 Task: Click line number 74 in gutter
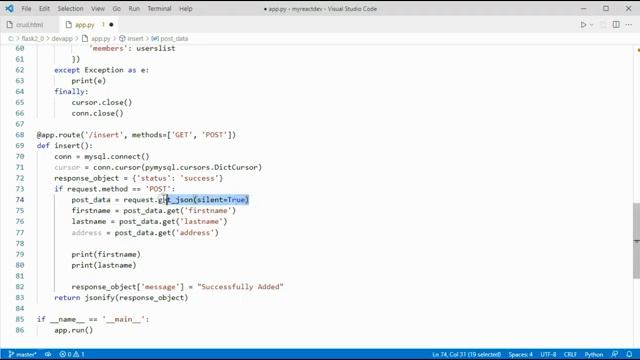click(20, 200)
